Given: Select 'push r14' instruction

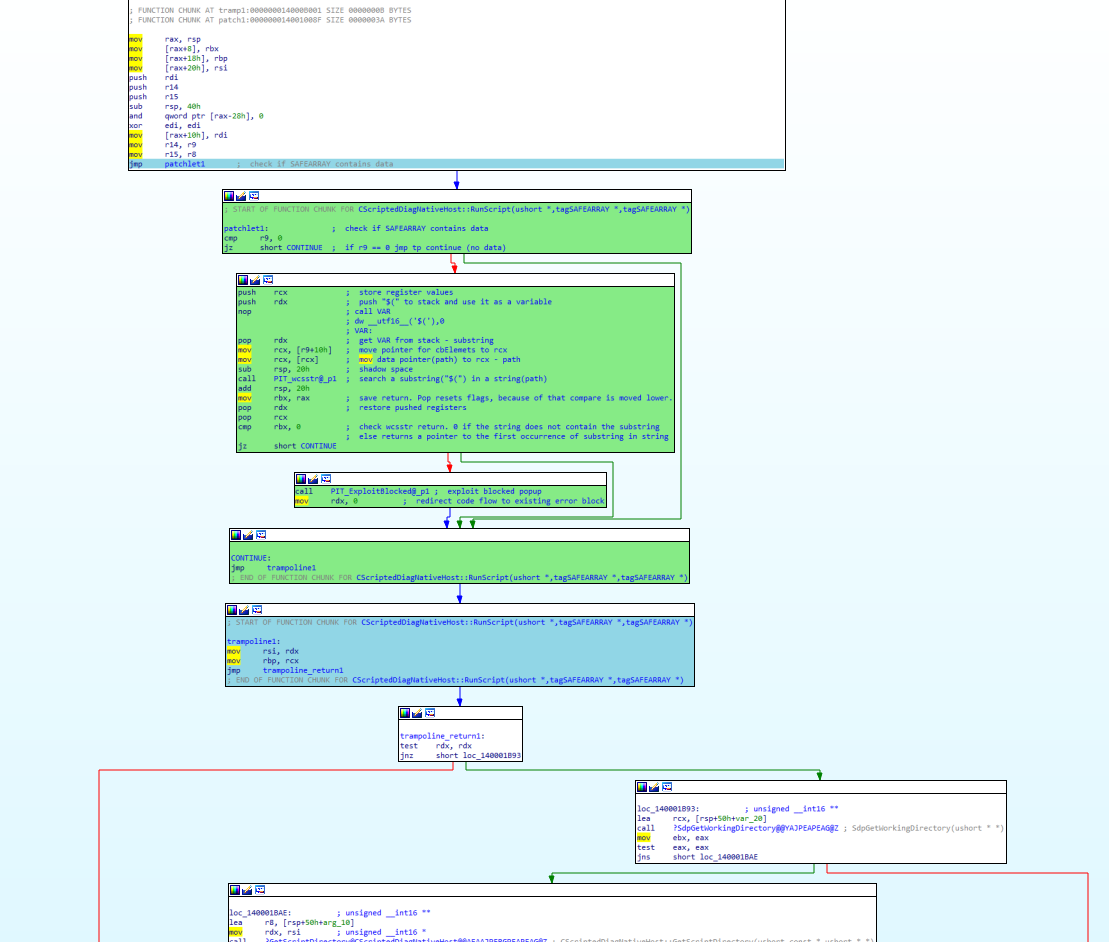Looking at the screenshot, I should 154,88.
